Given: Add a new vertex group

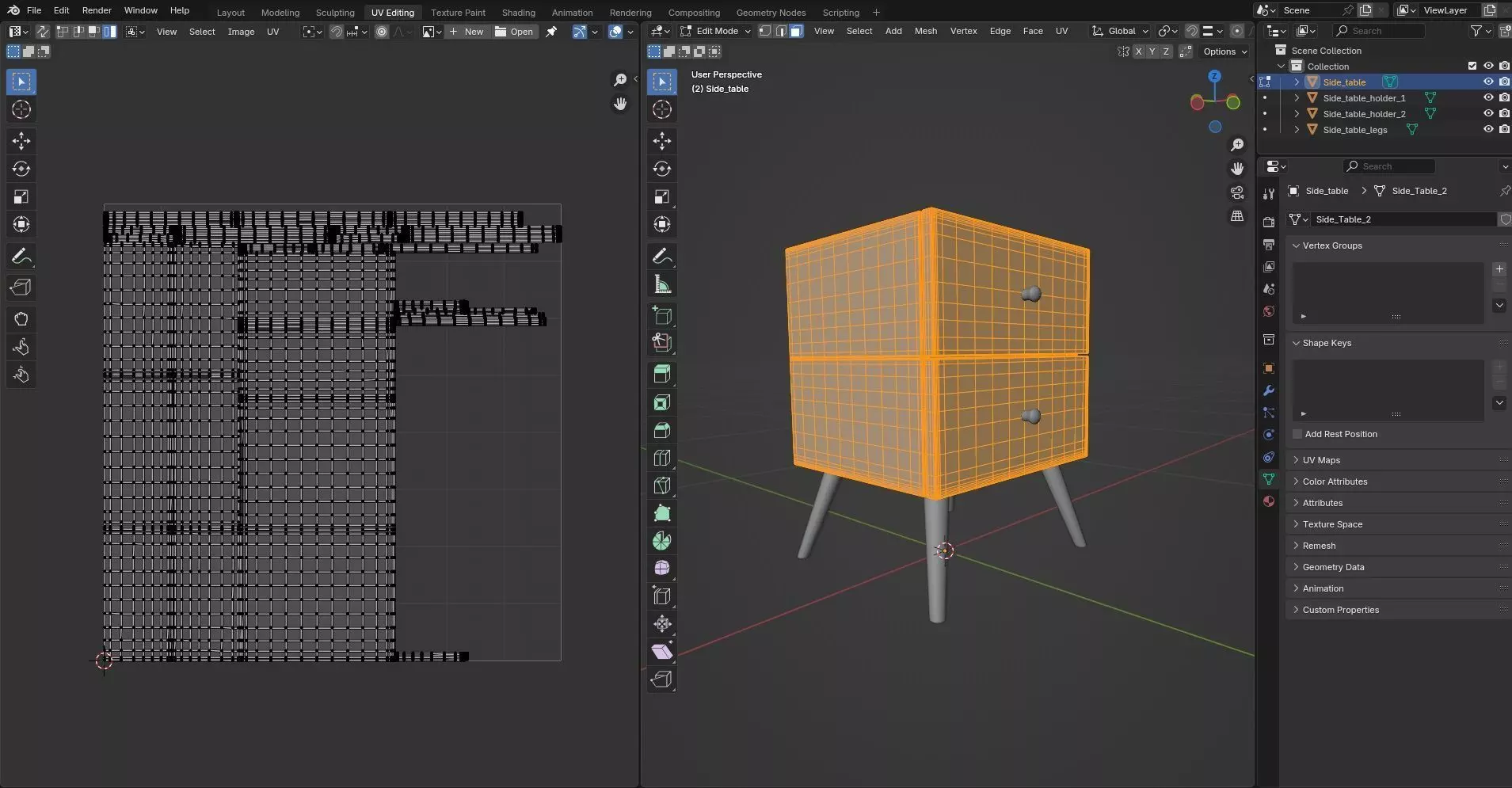Looking at the screenshot, I should point(1499,269).
